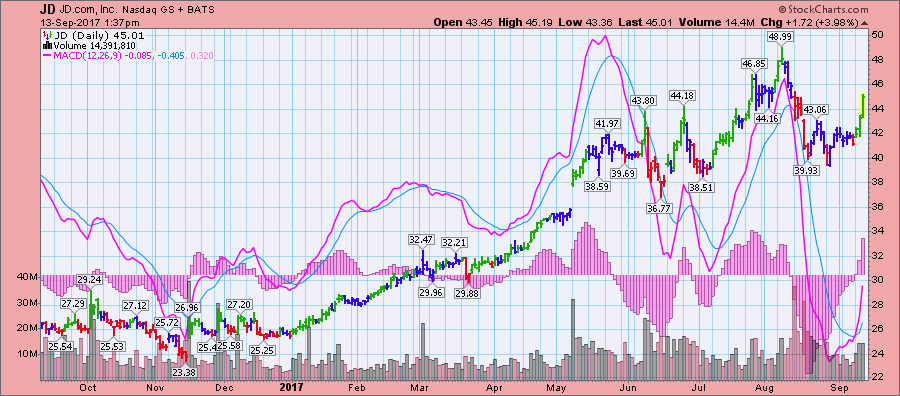Click the 25.54 price label
This screenshot has width=900, height=396.
[59, 346]
